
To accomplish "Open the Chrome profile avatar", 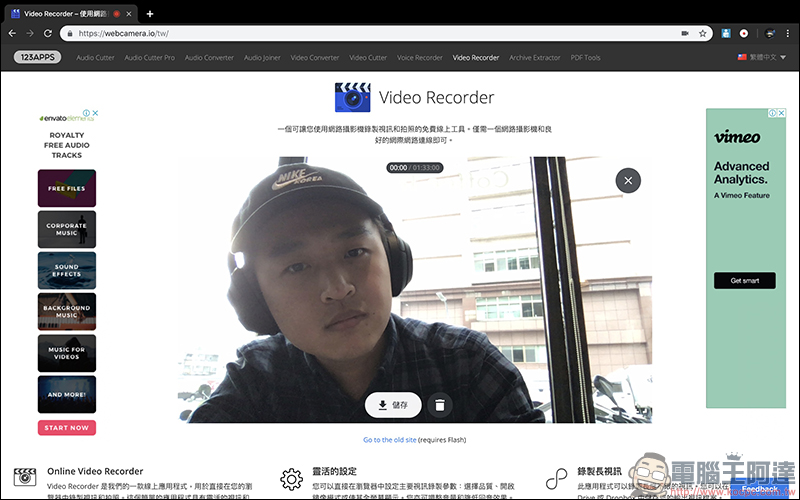I will 770,33.
